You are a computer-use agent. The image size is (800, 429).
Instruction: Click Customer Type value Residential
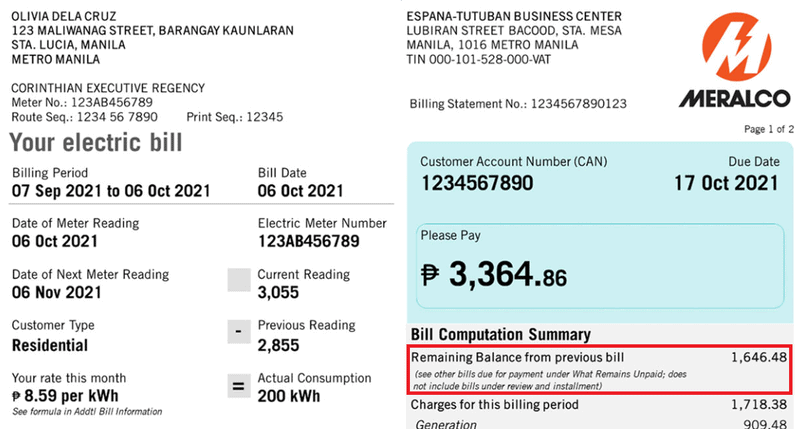pyautogui.click(x=50, y=345)
